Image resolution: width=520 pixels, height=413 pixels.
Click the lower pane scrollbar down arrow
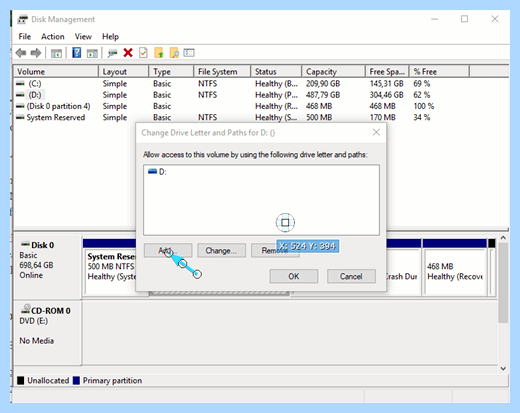pyautogui.click(x=503, y=368)
